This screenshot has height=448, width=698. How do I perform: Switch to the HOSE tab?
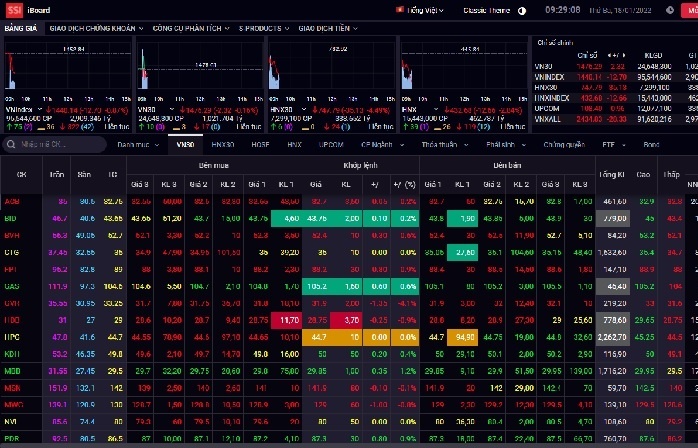260,144
